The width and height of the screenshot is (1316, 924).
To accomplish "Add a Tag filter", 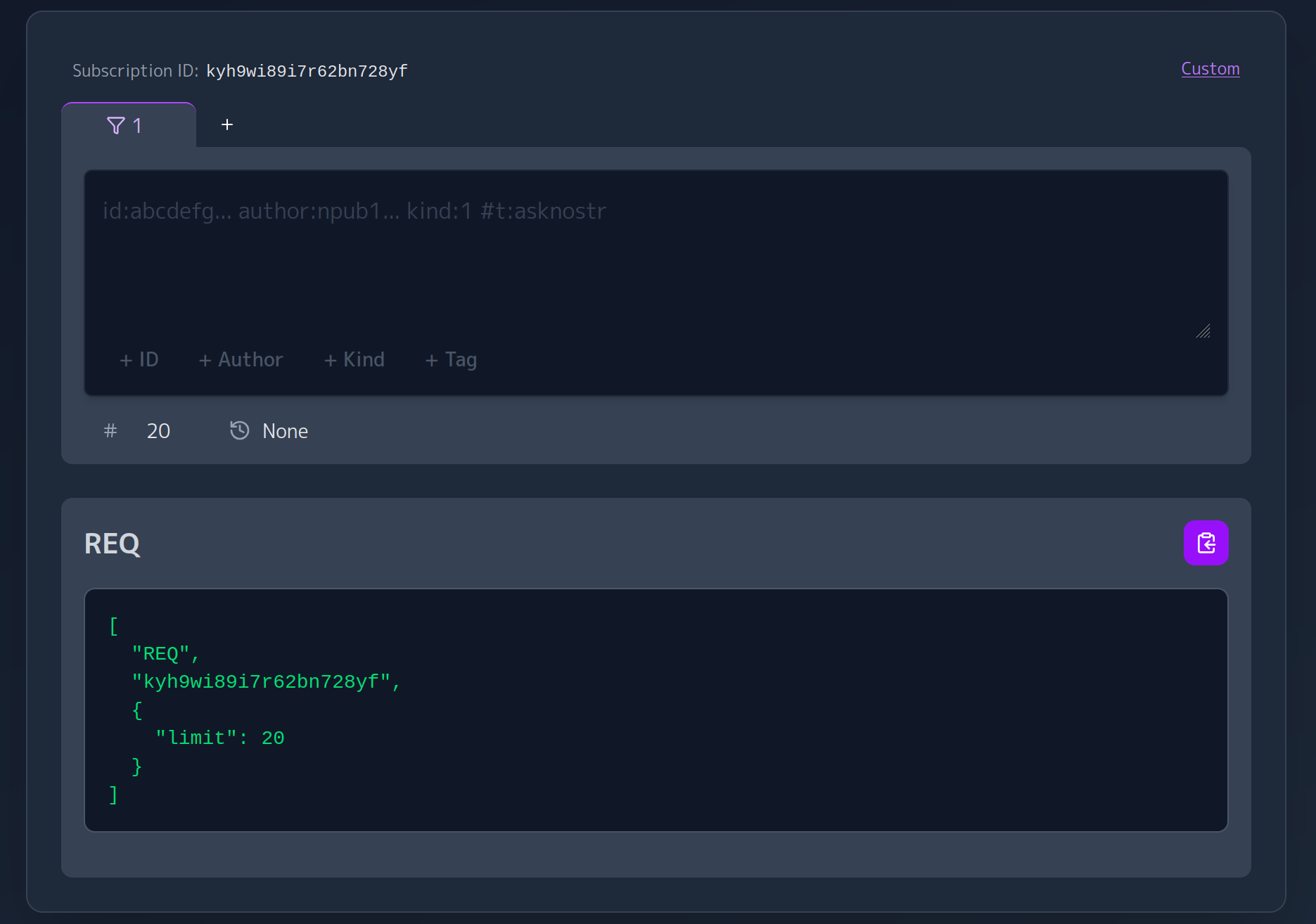I will click(x=452, y=360).
